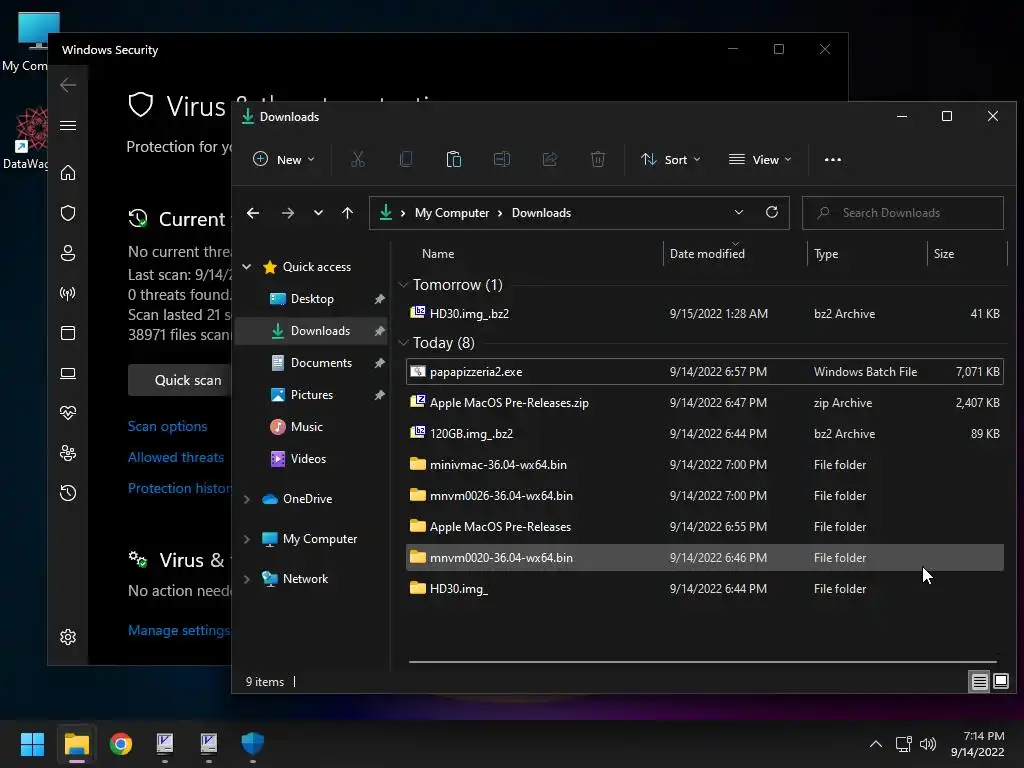Screen dimensions: 1024x768
Task: Click the Cut icon in Explorer toolbar
Action: [357, 159]
